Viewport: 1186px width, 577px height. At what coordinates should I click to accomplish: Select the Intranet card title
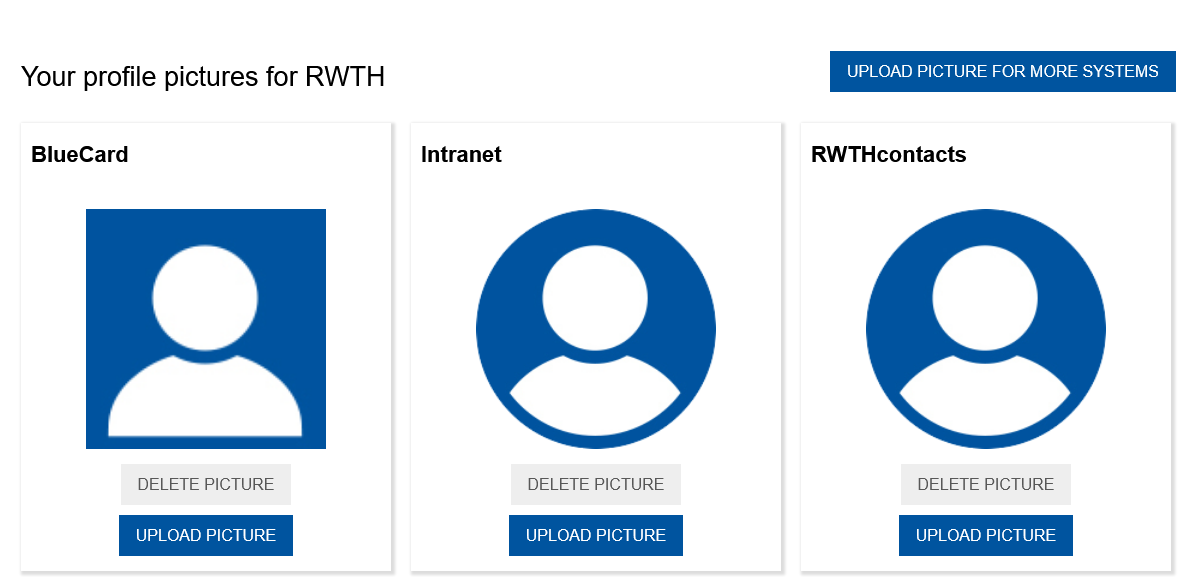[461, 155]
